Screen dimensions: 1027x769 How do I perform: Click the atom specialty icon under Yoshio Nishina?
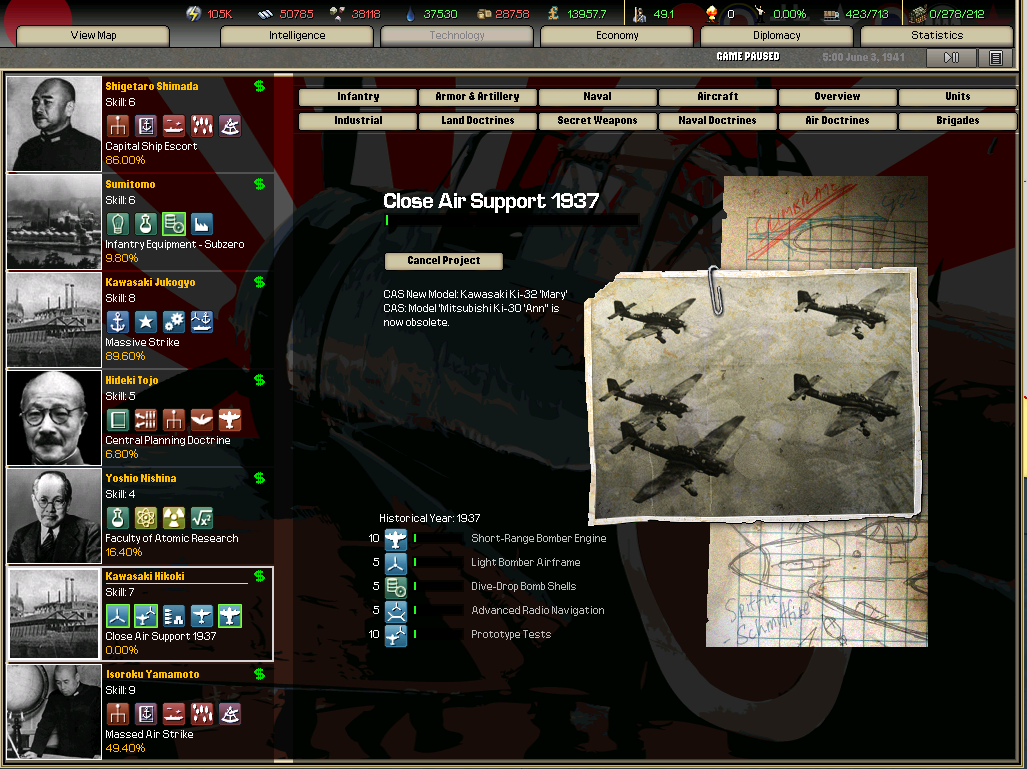[145, 518]
